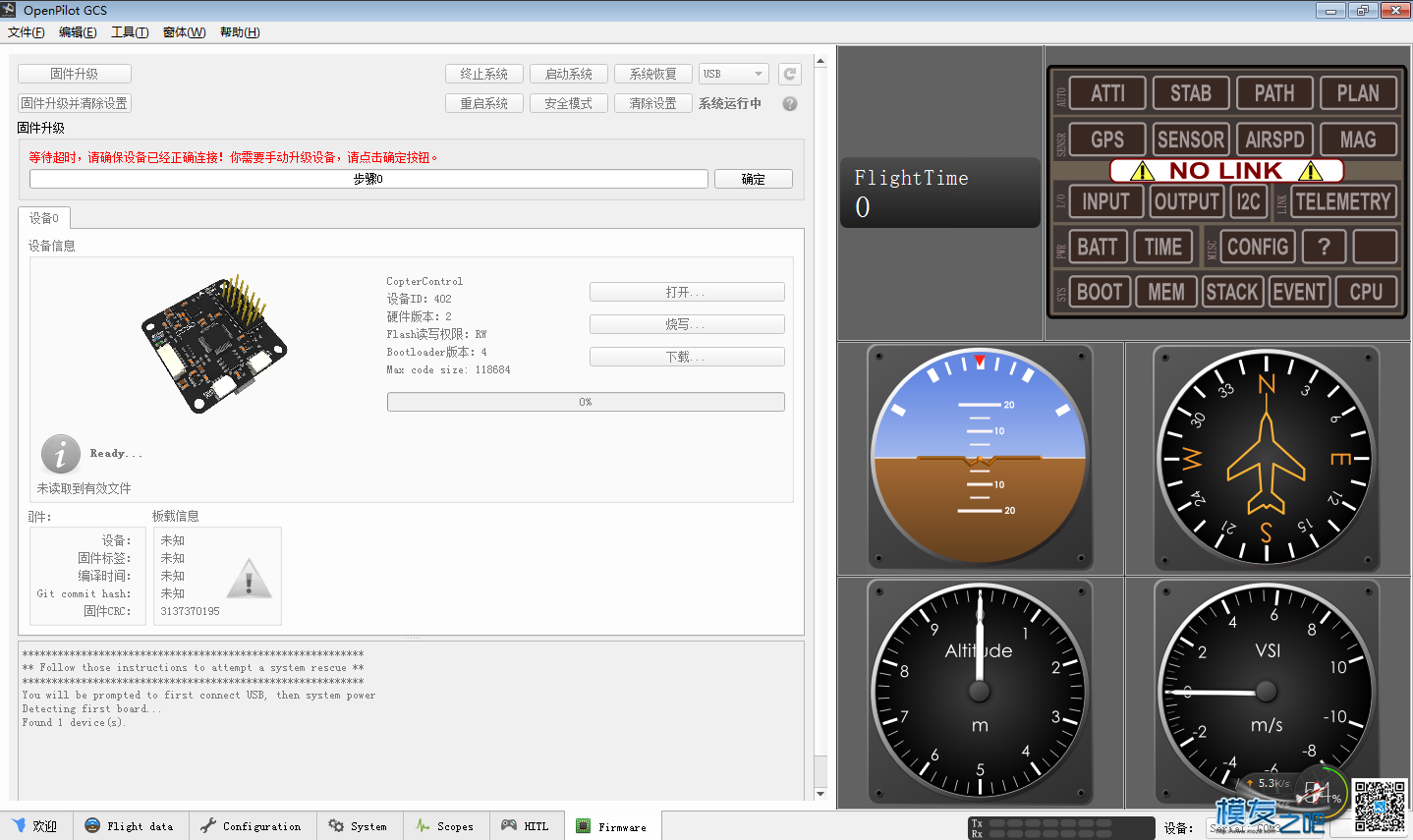Click the PLAN system health indicator

1358,93
